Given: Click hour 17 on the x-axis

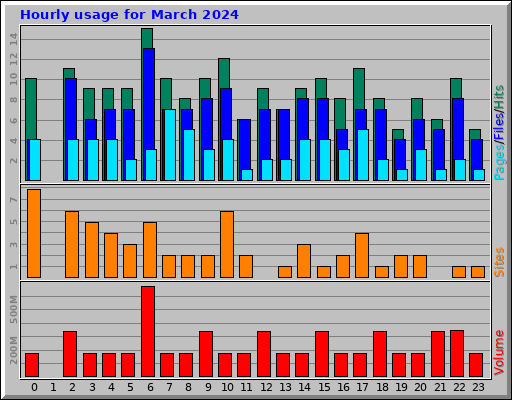Looking at the screenshot, I should point(362,387).
